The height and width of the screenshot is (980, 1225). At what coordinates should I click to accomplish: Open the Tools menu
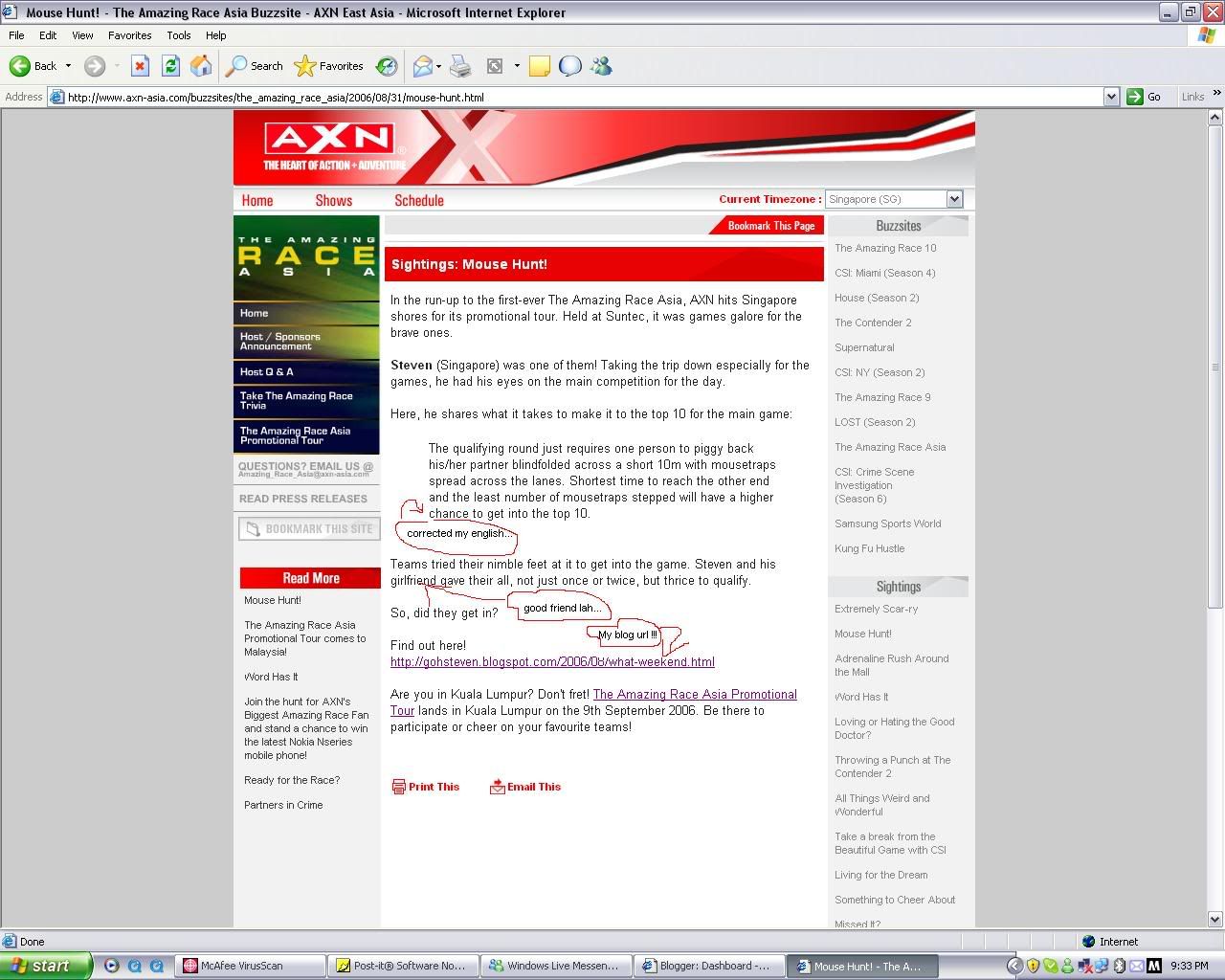(179, 35)
